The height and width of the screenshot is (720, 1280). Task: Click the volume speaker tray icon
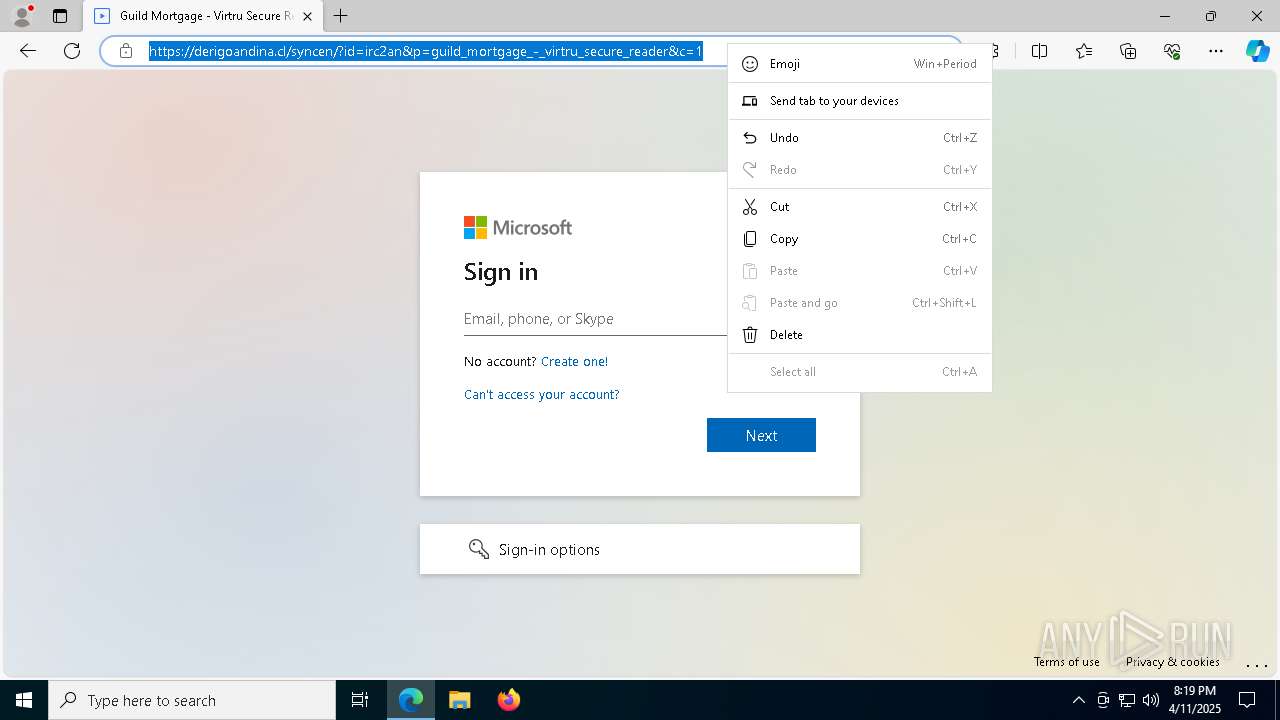click(1151, 700)
